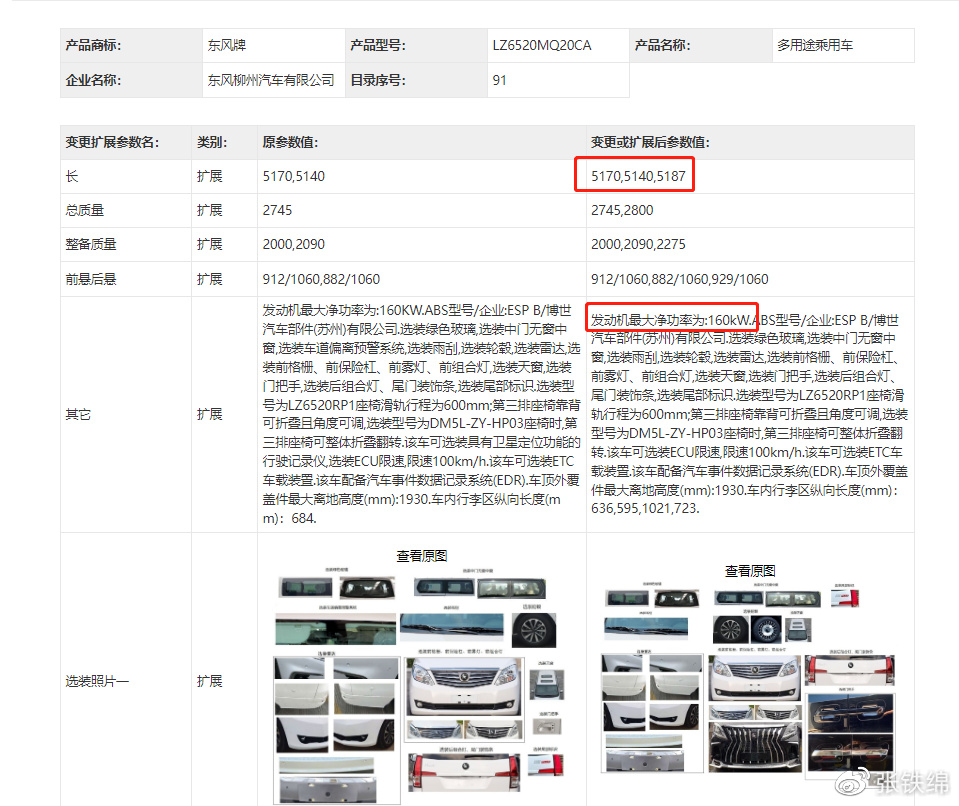
Task: Select catalog number 91
Action: (x=499, y=80)
